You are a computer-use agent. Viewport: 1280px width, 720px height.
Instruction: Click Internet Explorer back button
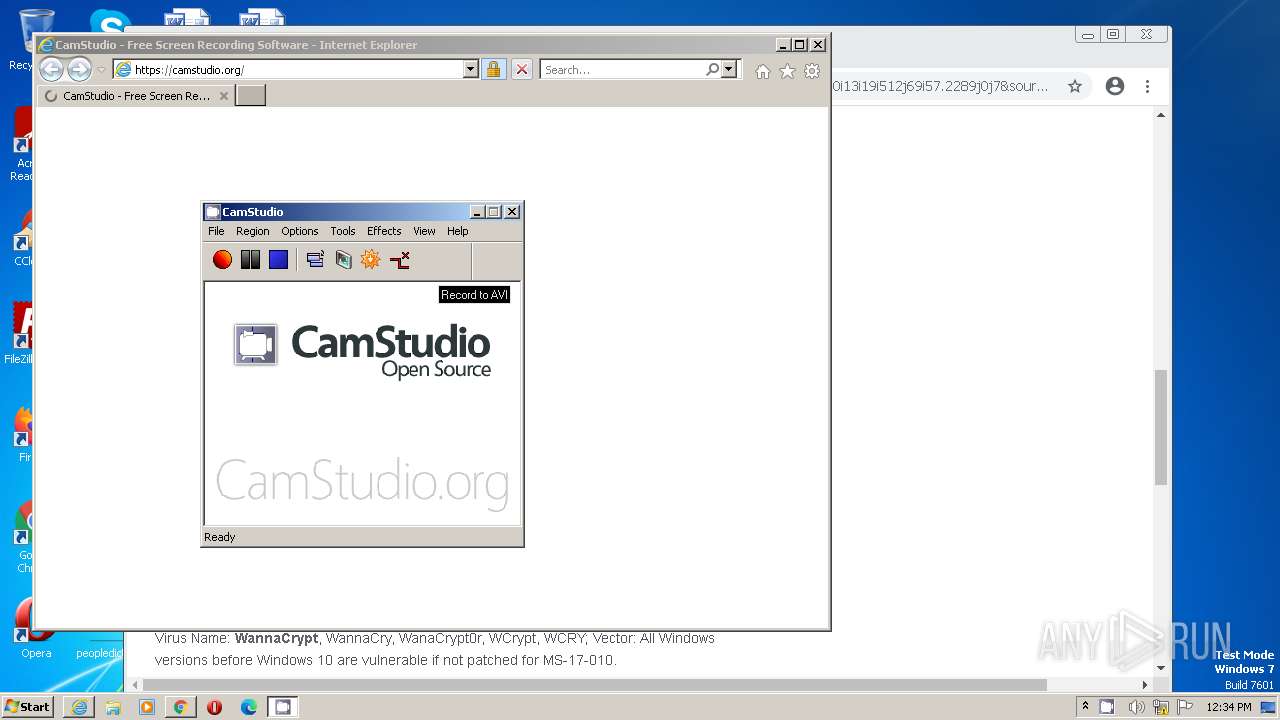[x=51, y=69]
